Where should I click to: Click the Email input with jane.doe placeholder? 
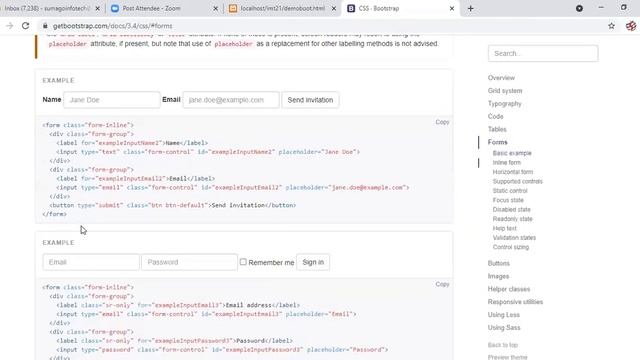click(x=231, y=100)
